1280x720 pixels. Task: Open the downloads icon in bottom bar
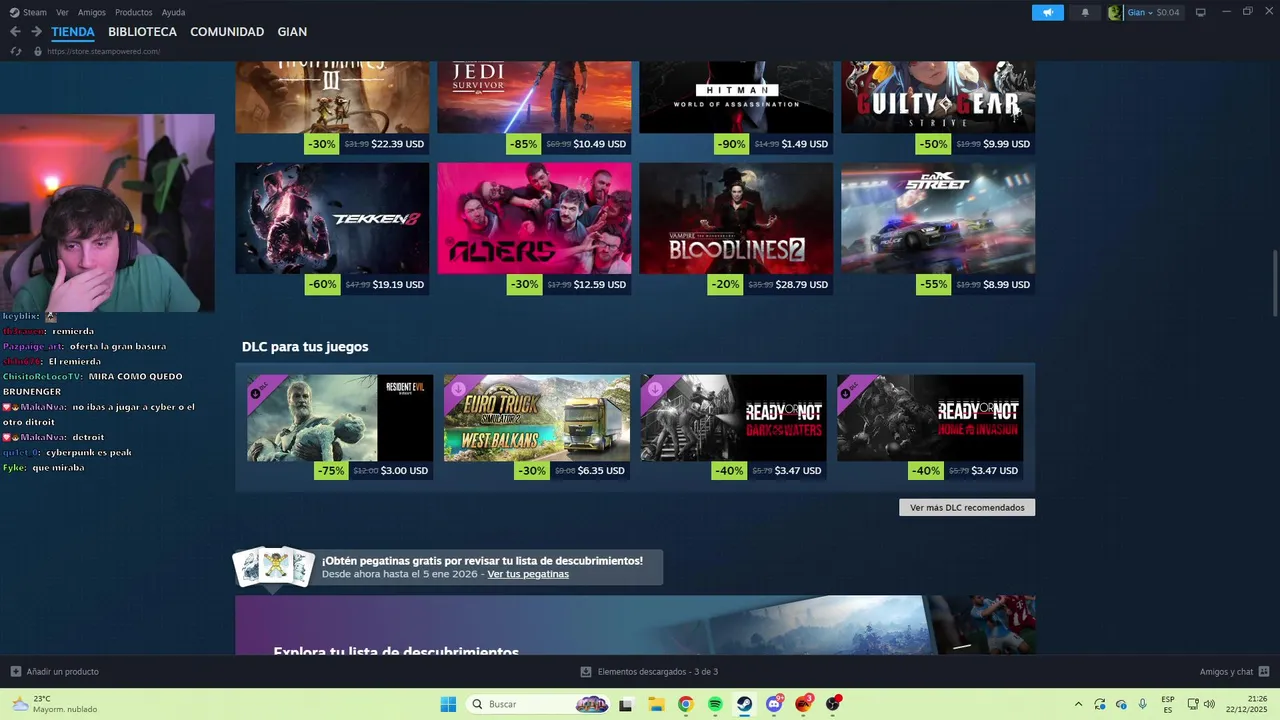coord(586,671)
